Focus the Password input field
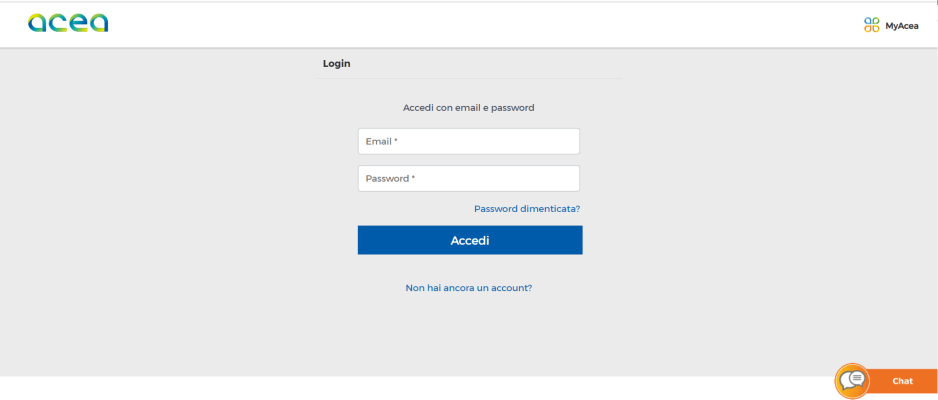938x400 pixels. [469, 178]
